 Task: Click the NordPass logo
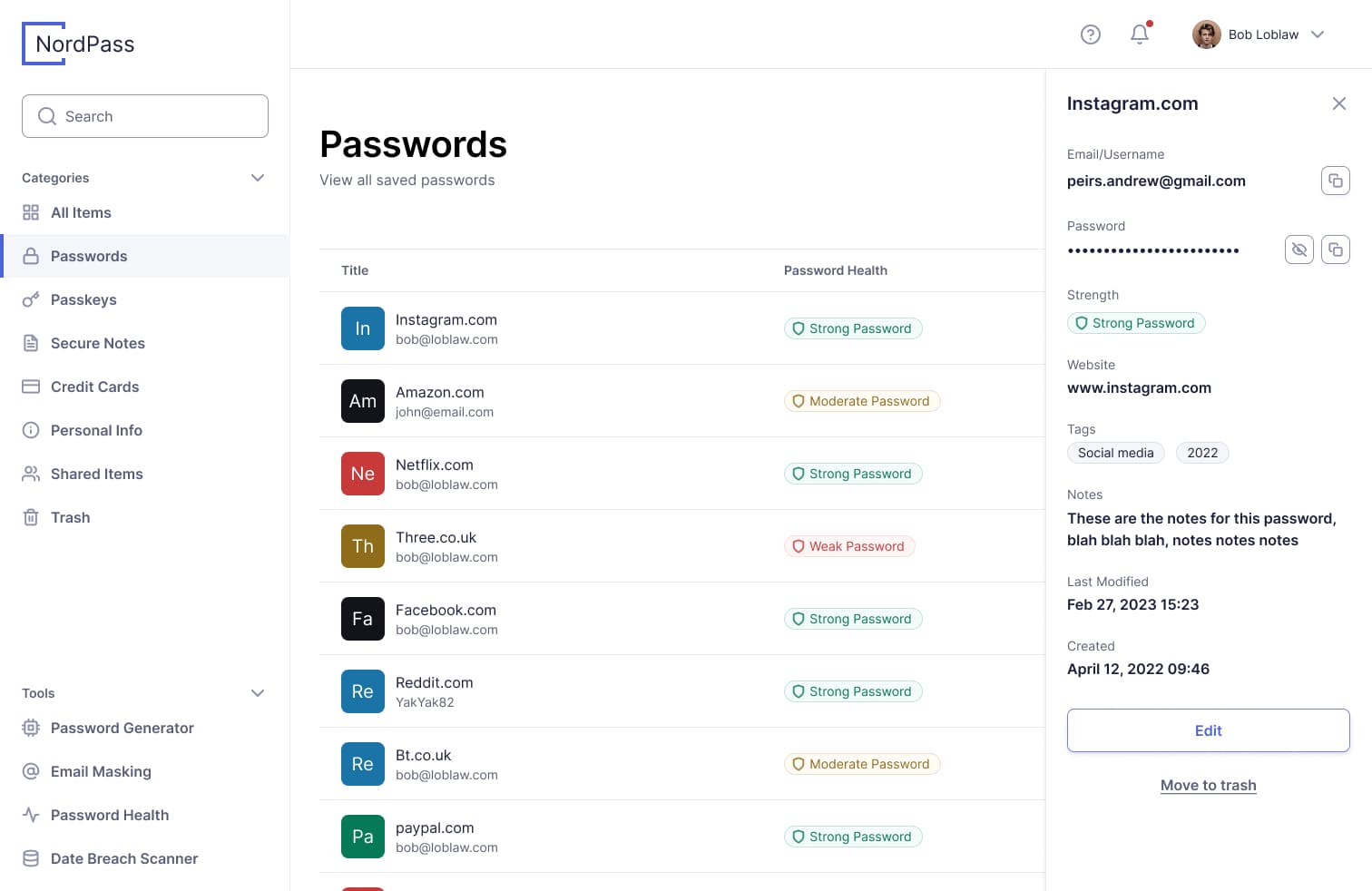(78, 44)
